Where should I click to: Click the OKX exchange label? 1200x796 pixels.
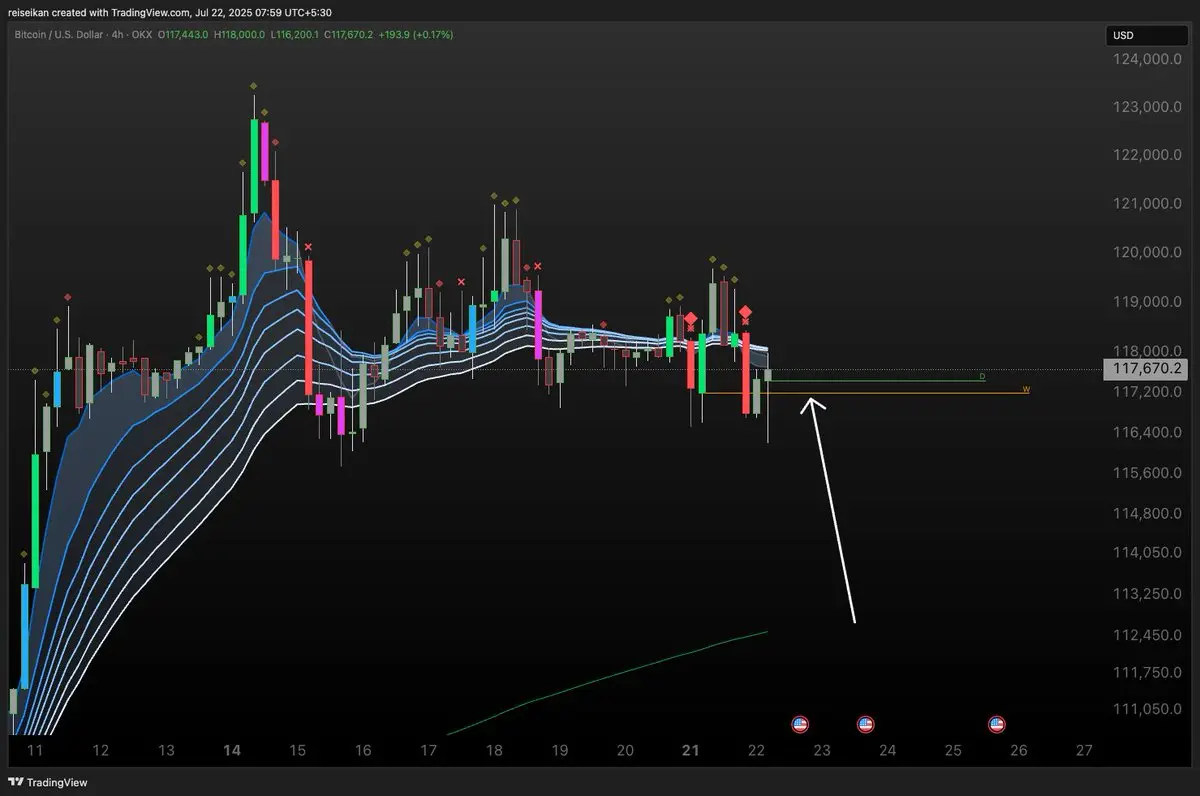point(140,34)
